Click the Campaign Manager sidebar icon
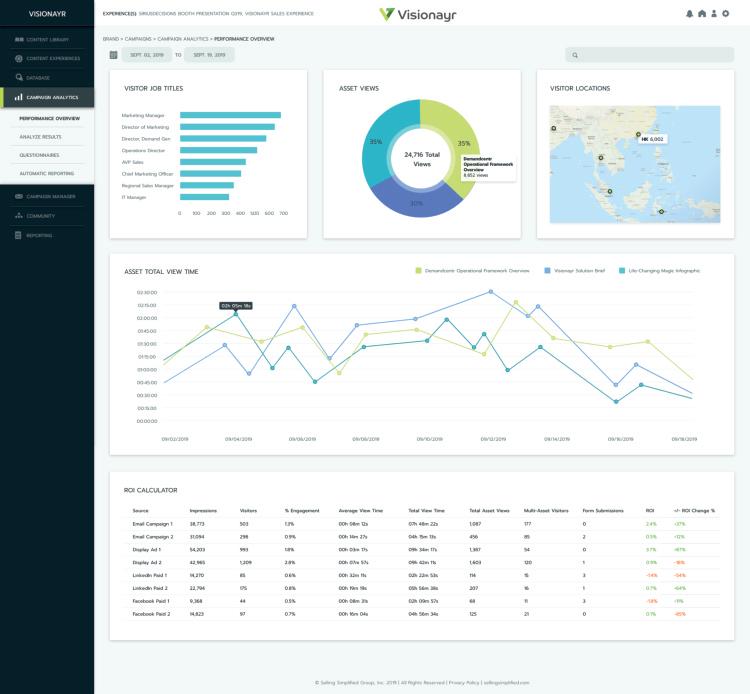 coord(19,197)
